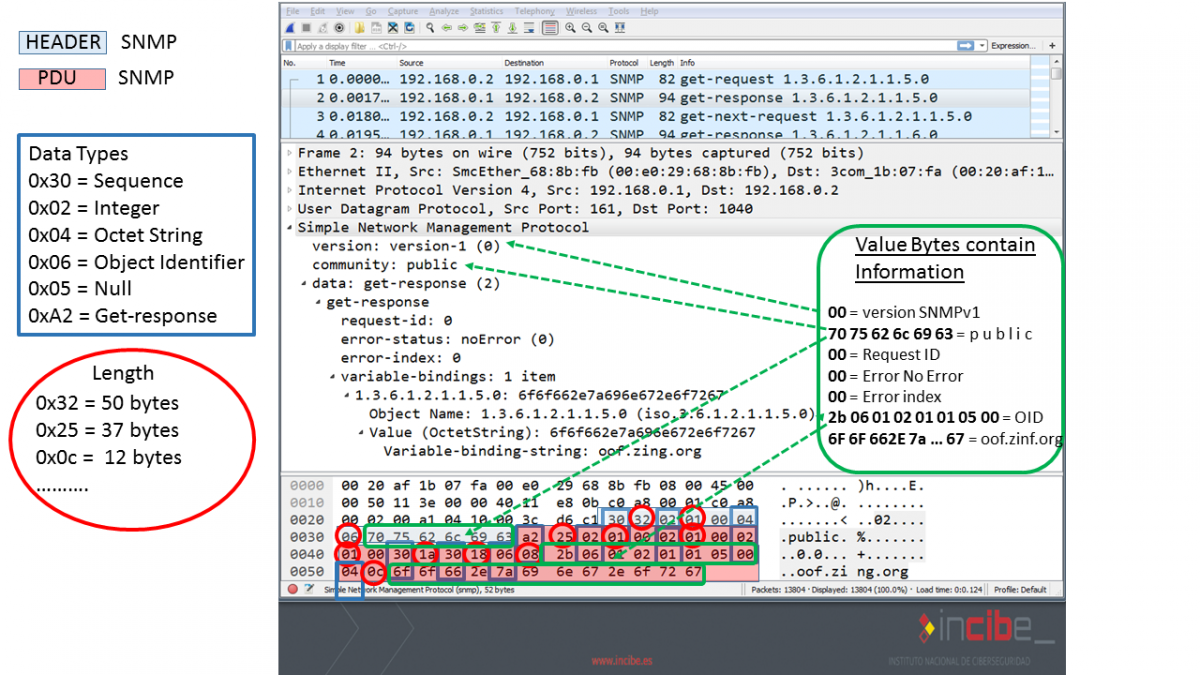Viewport: 1200px width, 675px height.
Task: Click the resize columns toolbar icon
Action: pos(621,28)
